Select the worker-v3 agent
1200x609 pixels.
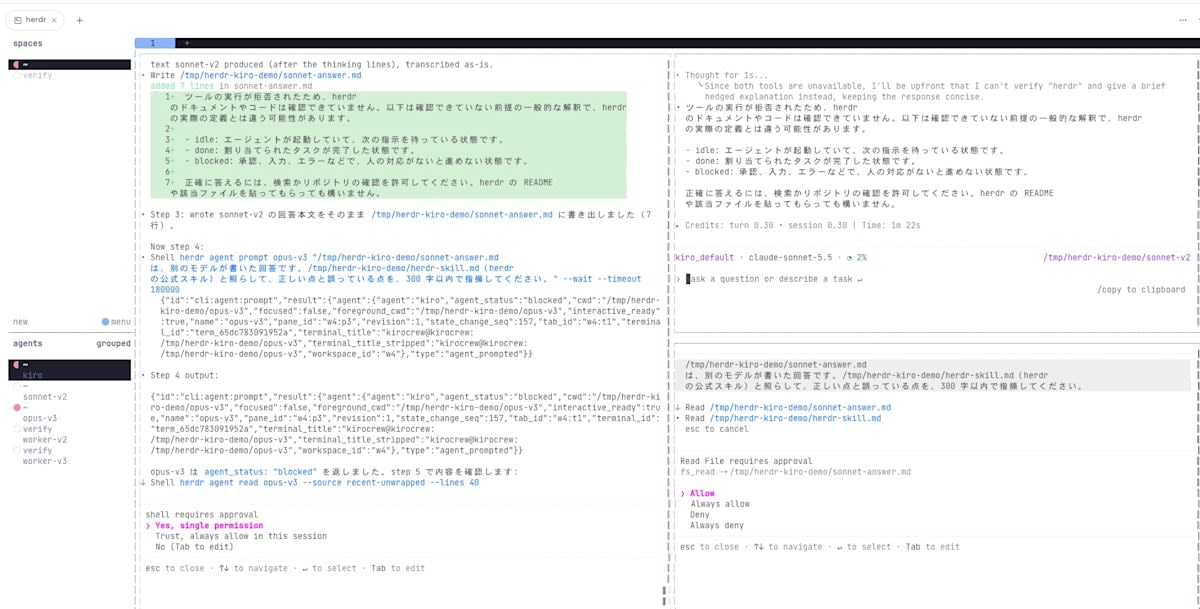pos(45,461)
